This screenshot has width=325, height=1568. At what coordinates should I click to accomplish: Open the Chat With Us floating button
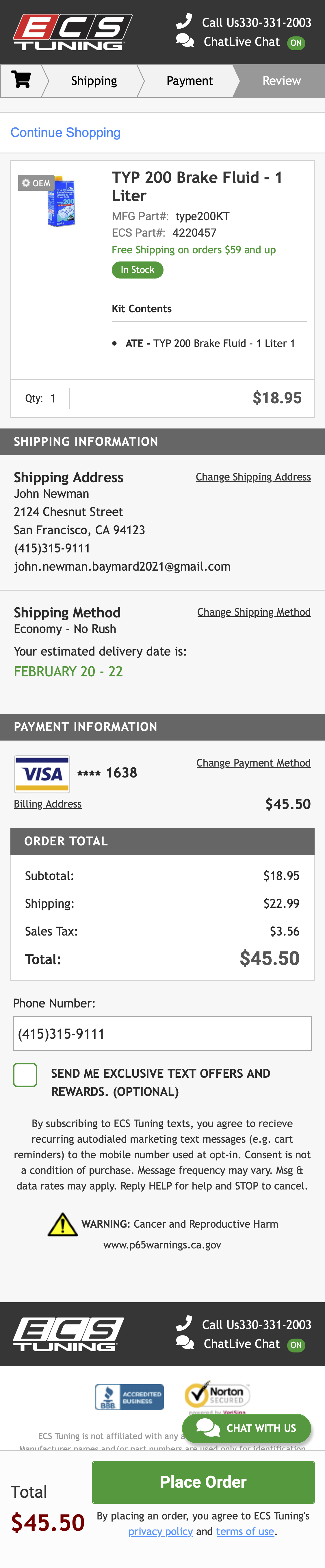[246, 1428]
